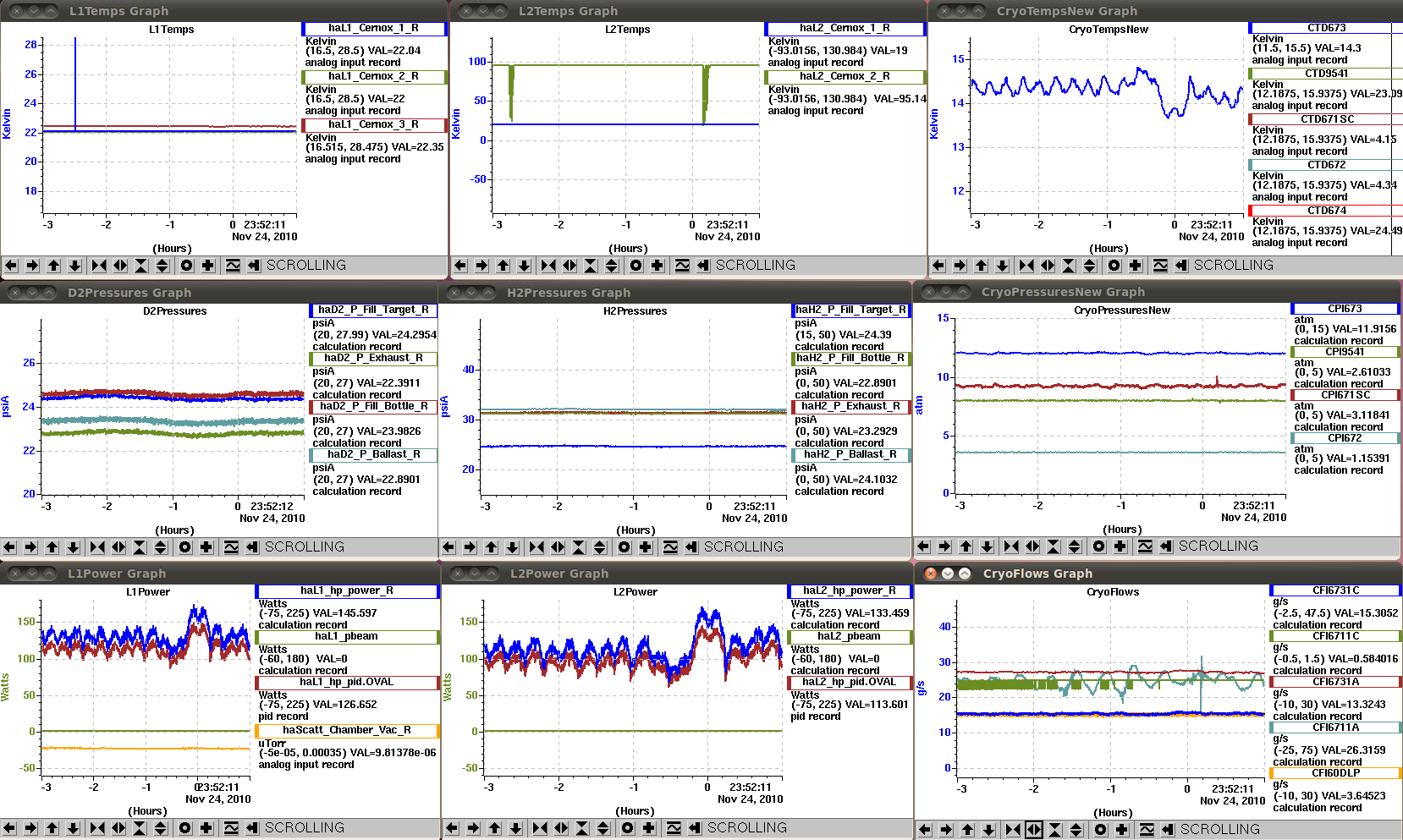The image size is (1403, 840).
Task: Pan left in the L2Temps Graph toolbar
Action: coord(460,266)
